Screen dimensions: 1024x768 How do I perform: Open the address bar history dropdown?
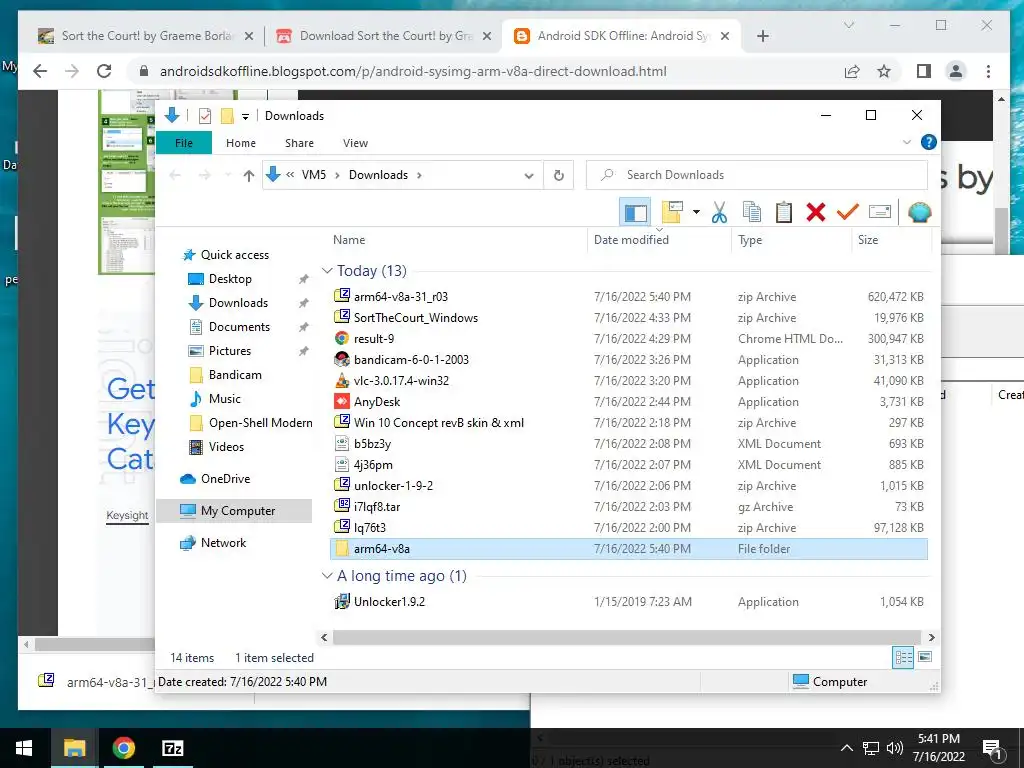click(x=529, y=175)
